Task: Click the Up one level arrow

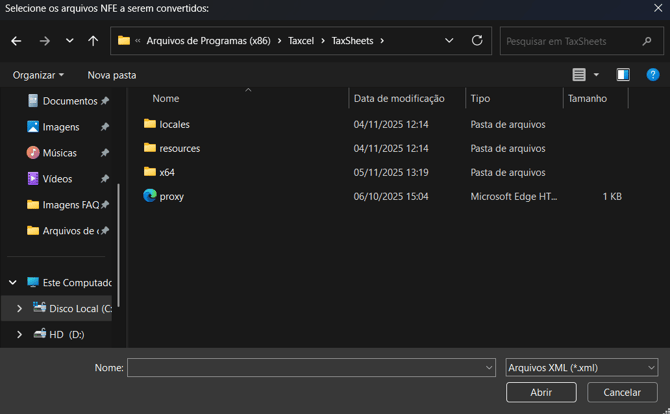Action: point(93,41)
